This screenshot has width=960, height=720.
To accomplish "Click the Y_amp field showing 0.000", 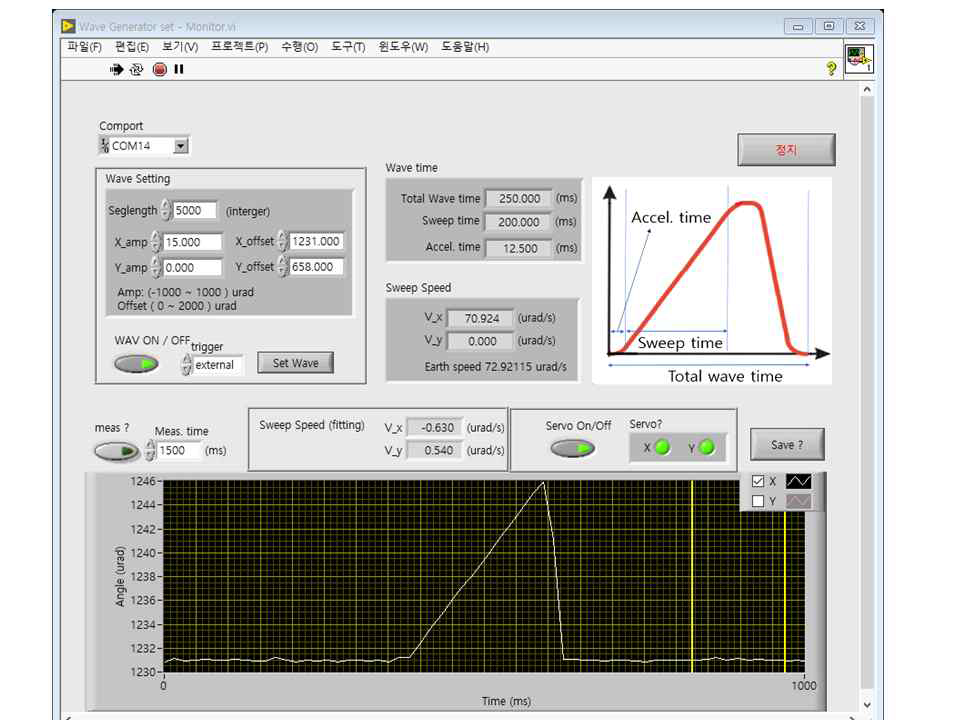I will (192, 268).
